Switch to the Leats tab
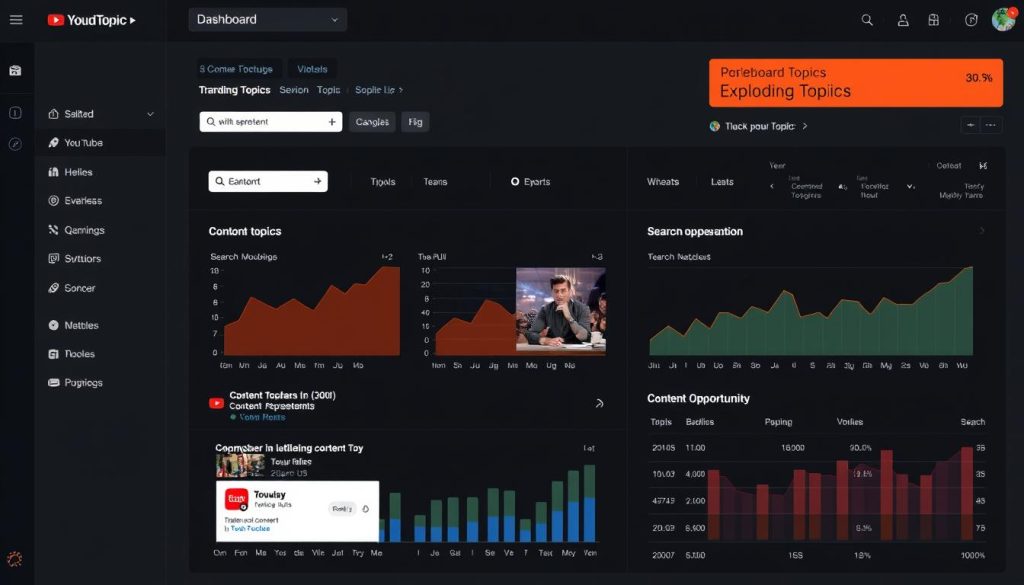Image resolution: width=1024 pixels, height=585 pixels. pos(722,181)
